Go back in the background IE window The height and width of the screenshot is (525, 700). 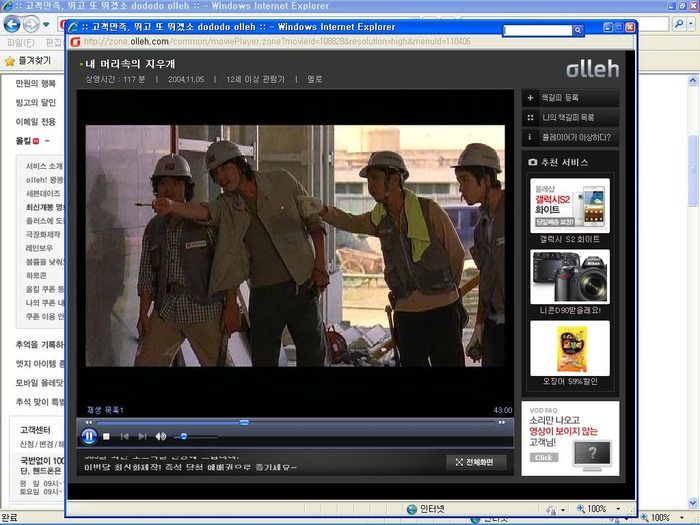(12, 24)
